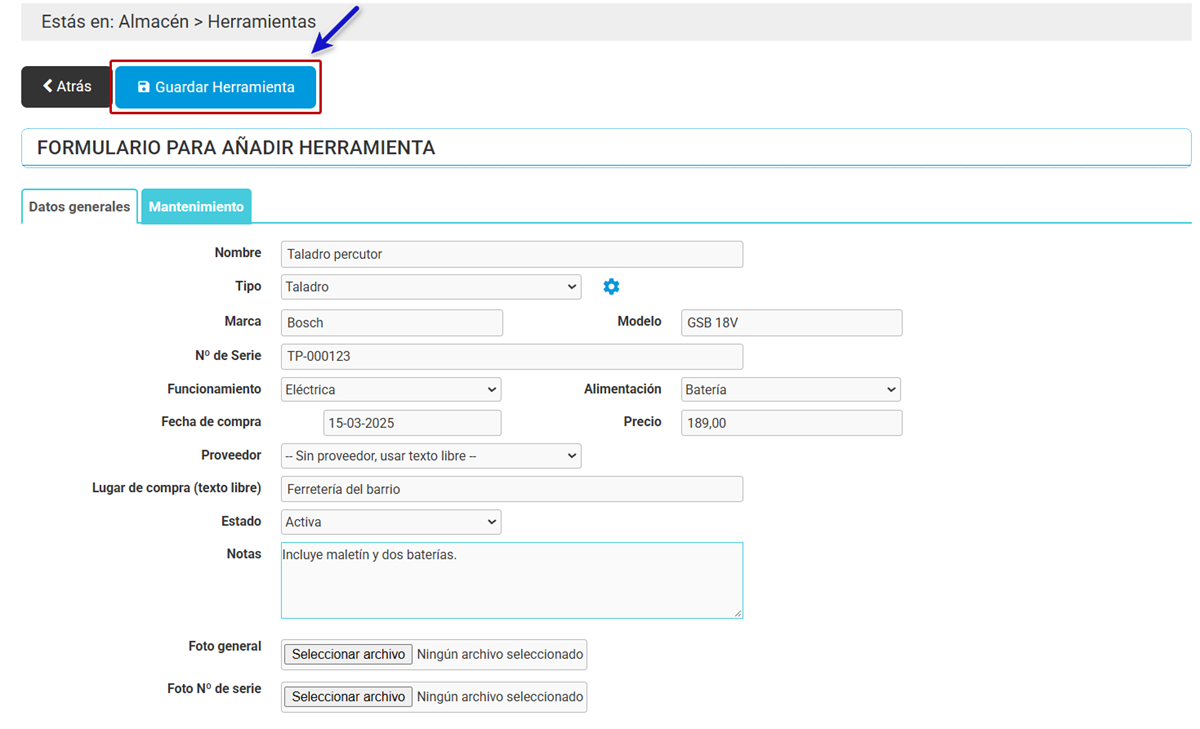Click the Funcionamiento label
Image resolution: width=1200 pixels, height=729 pixels.
pos(214,389)
